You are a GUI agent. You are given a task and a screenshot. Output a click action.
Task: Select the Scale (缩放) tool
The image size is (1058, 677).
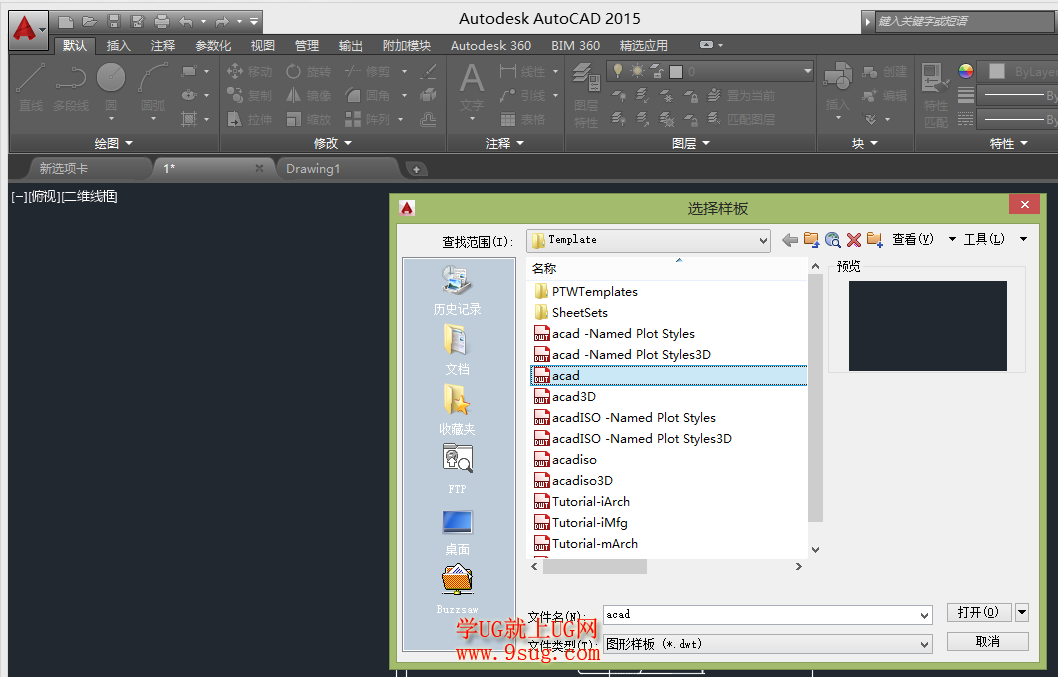click(x=308, y=119)
